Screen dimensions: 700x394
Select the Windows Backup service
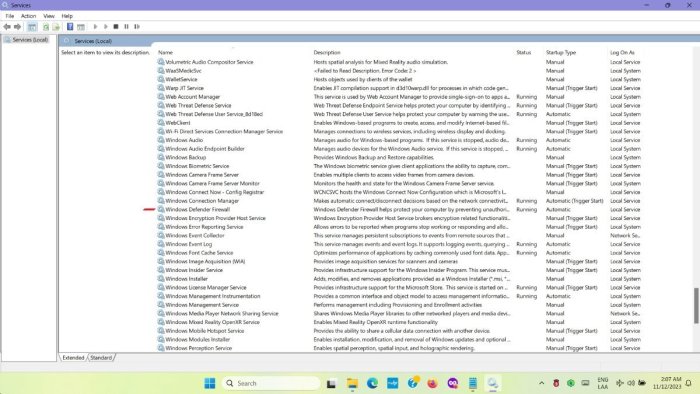coord(186,158)
